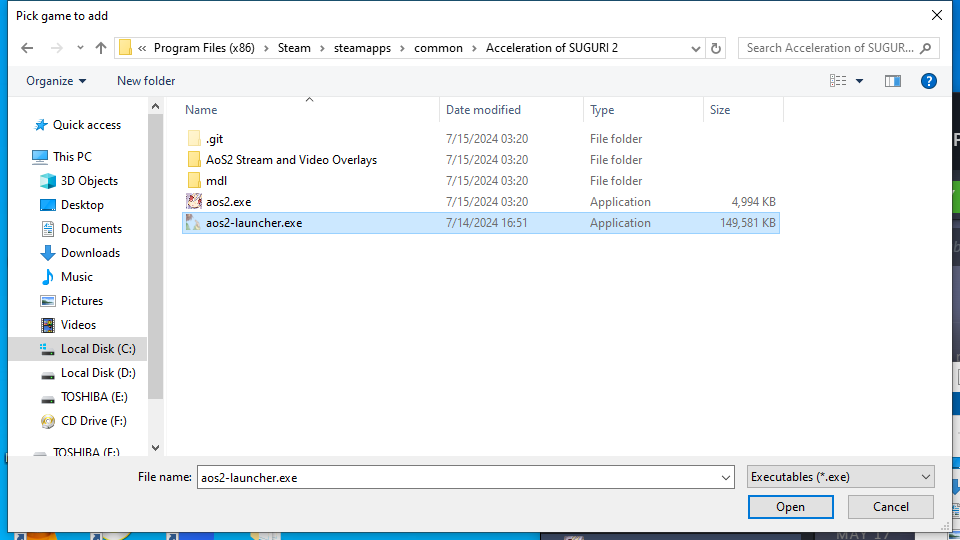The image size is (960, 540).
Task: Click the 4,994 KB size cell
Action: tap(753, 201)
